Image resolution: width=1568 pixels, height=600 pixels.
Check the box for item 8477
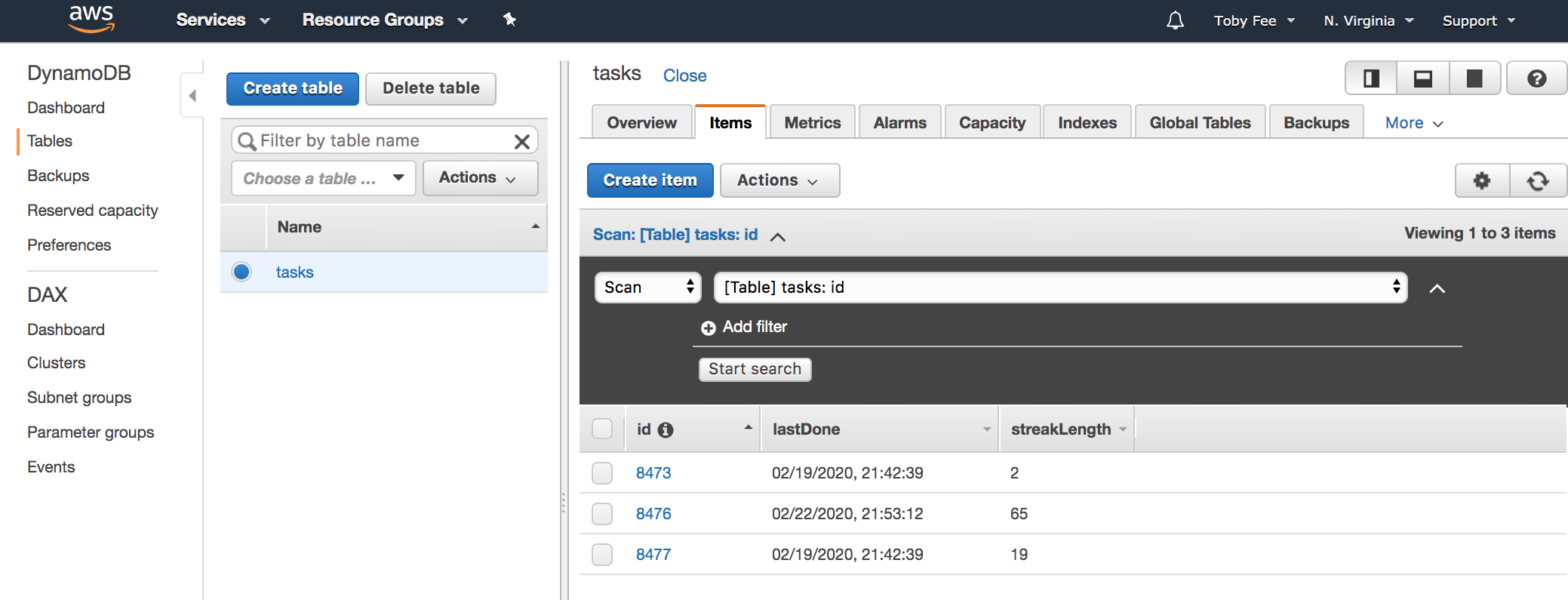coord(602,555)
